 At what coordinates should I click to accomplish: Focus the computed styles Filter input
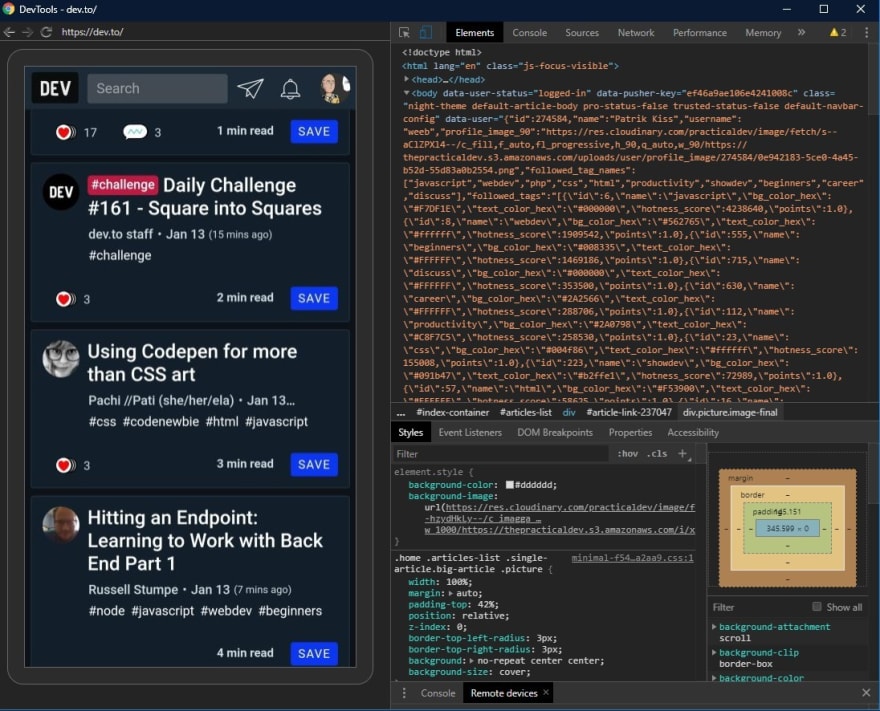759,607
